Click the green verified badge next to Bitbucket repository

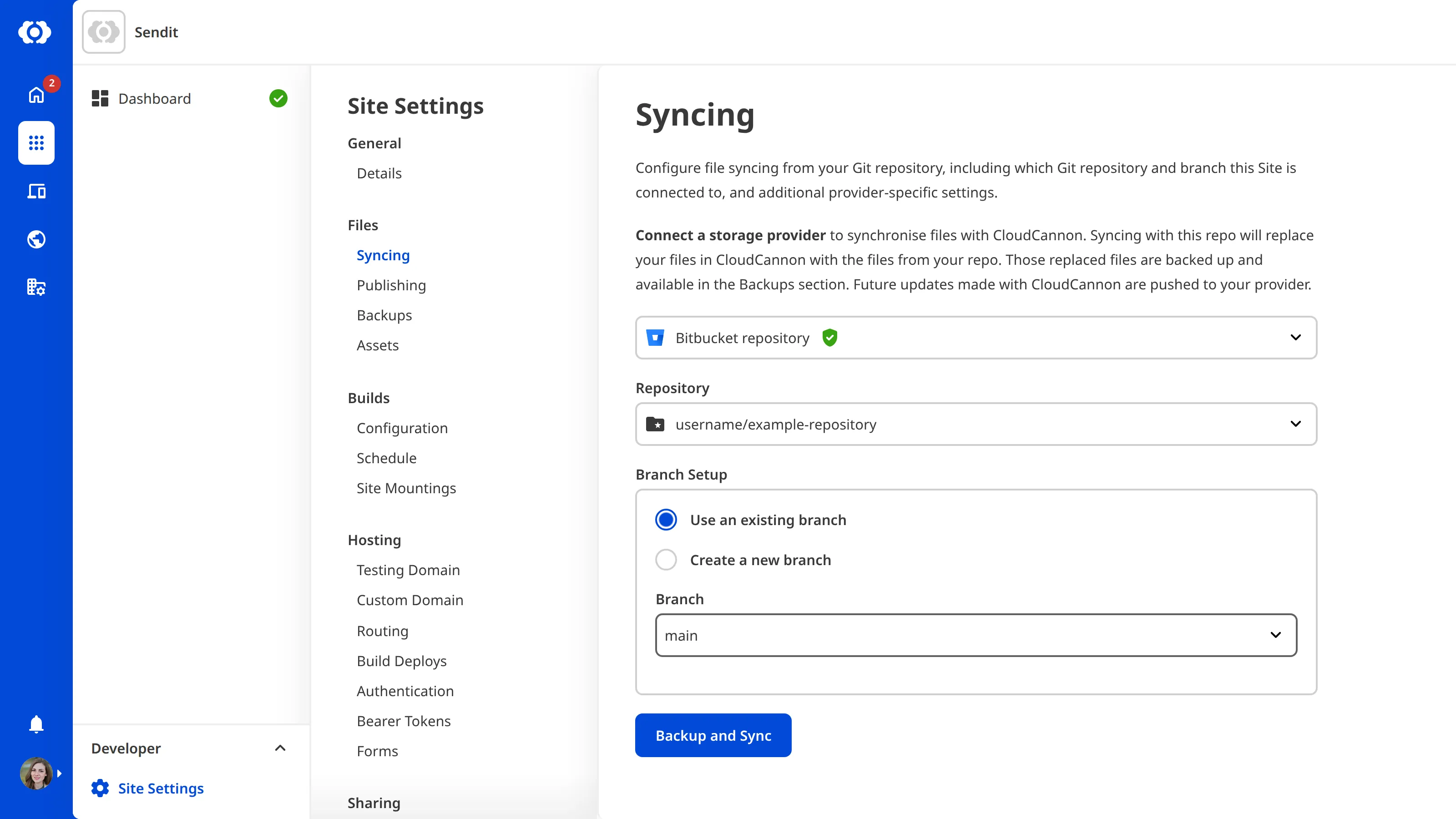(x=830, y=338)
